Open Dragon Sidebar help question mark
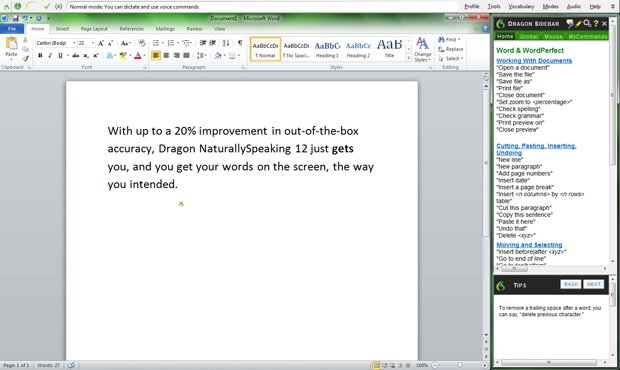 (596, 24)
